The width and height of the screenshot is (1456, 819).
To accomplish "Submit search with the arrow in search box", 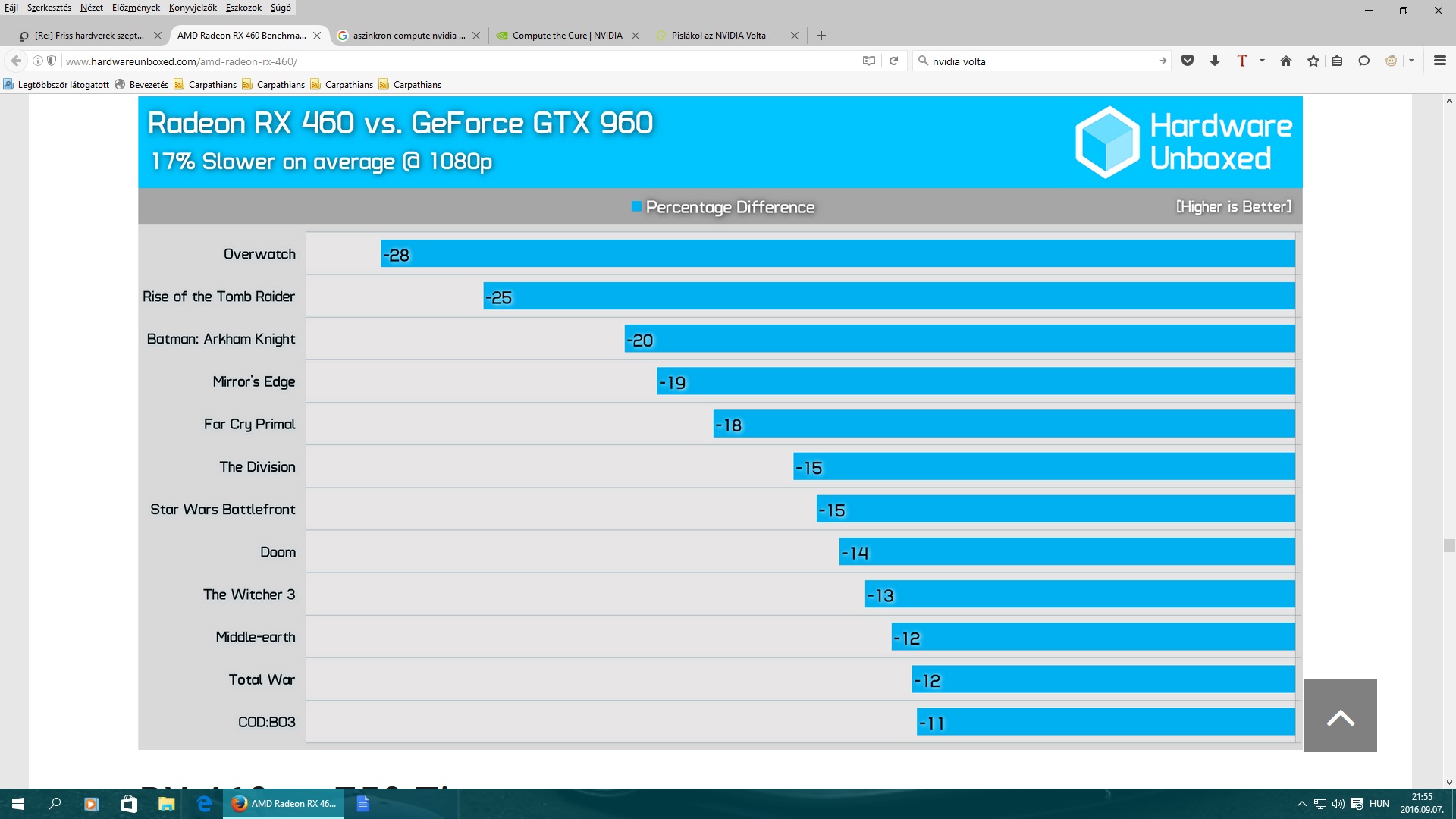I will tap(1163, 61).
